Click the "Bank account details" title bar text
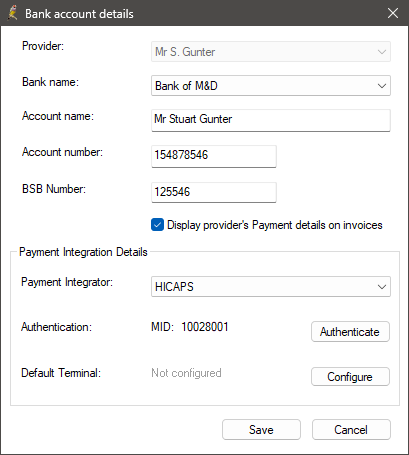 (x=79, y=14)
